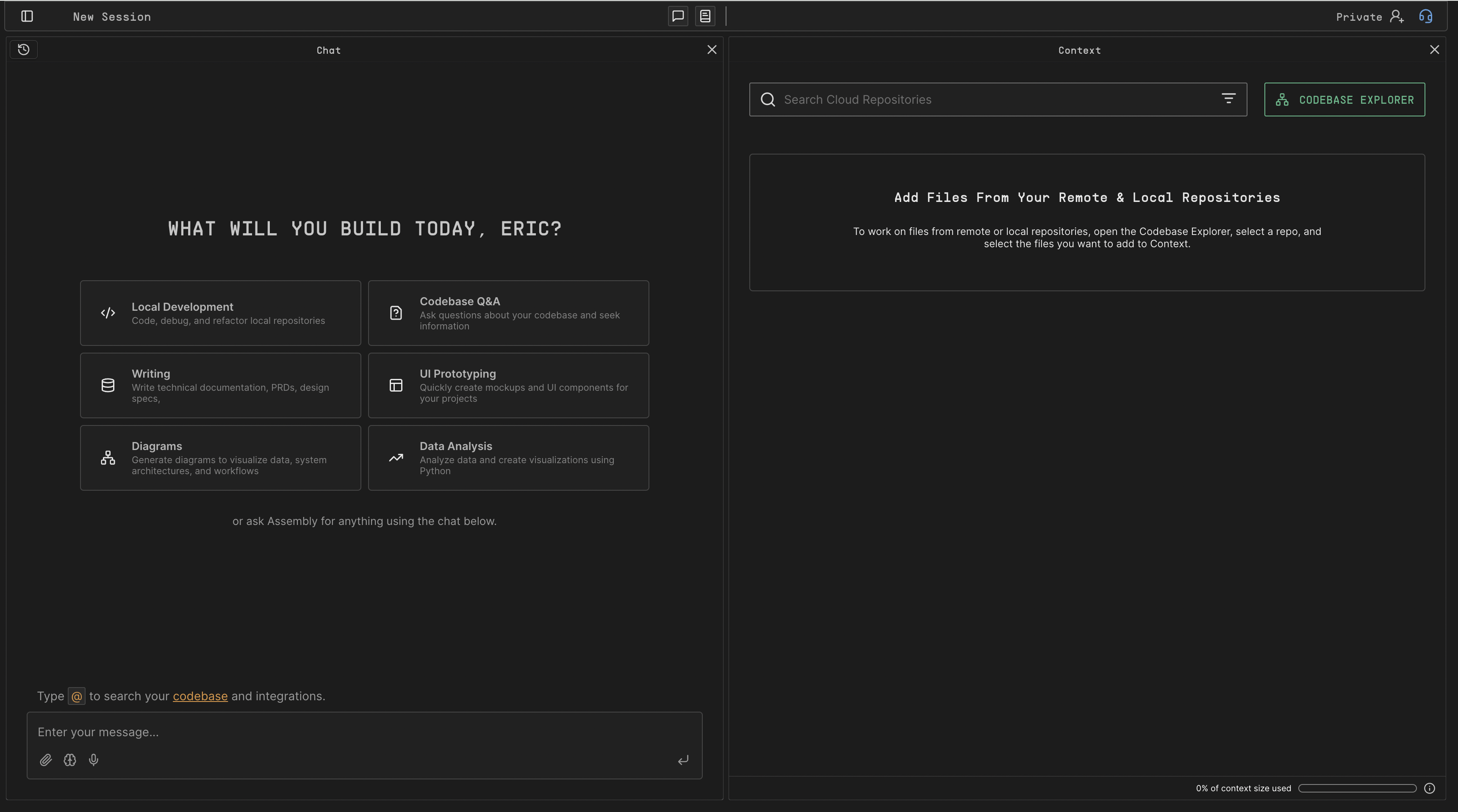
Task: Click the paperclip attach file icon
Action: tap(46, 760)
